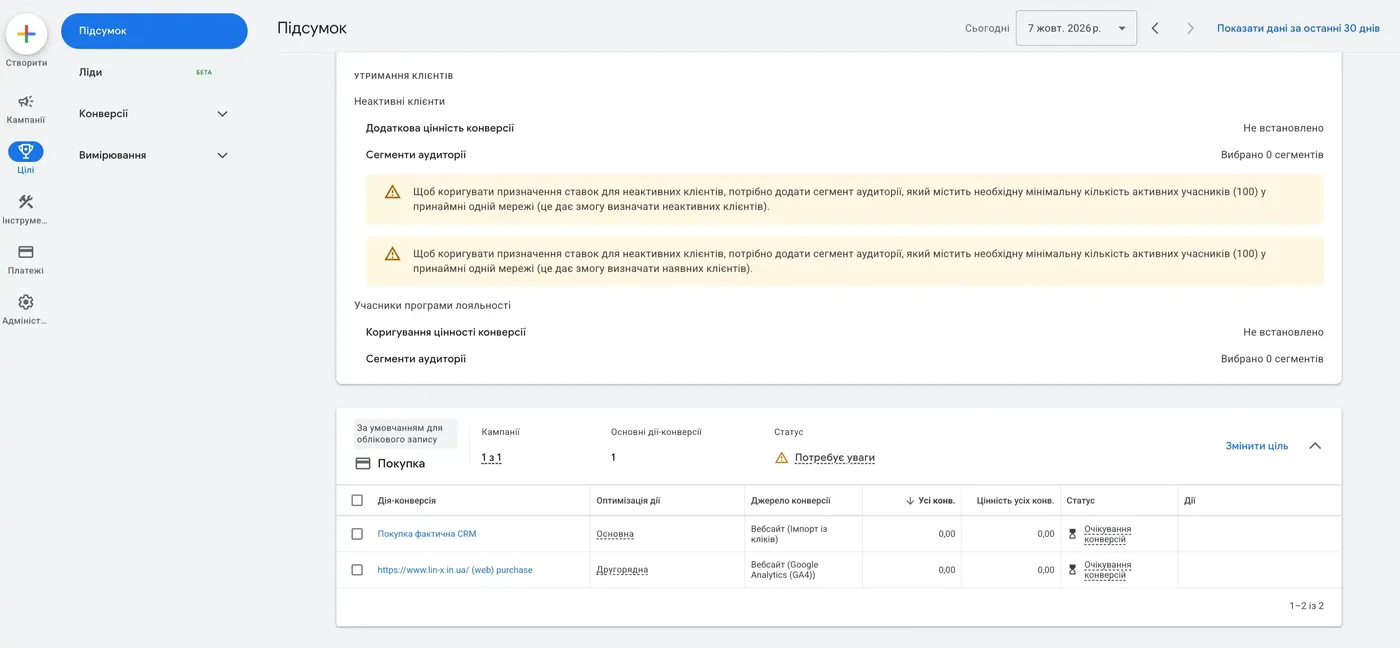Click warning icon next to Потребує уваги
The width and height of the screenshot is (1400, 648).
click(782, 458)
